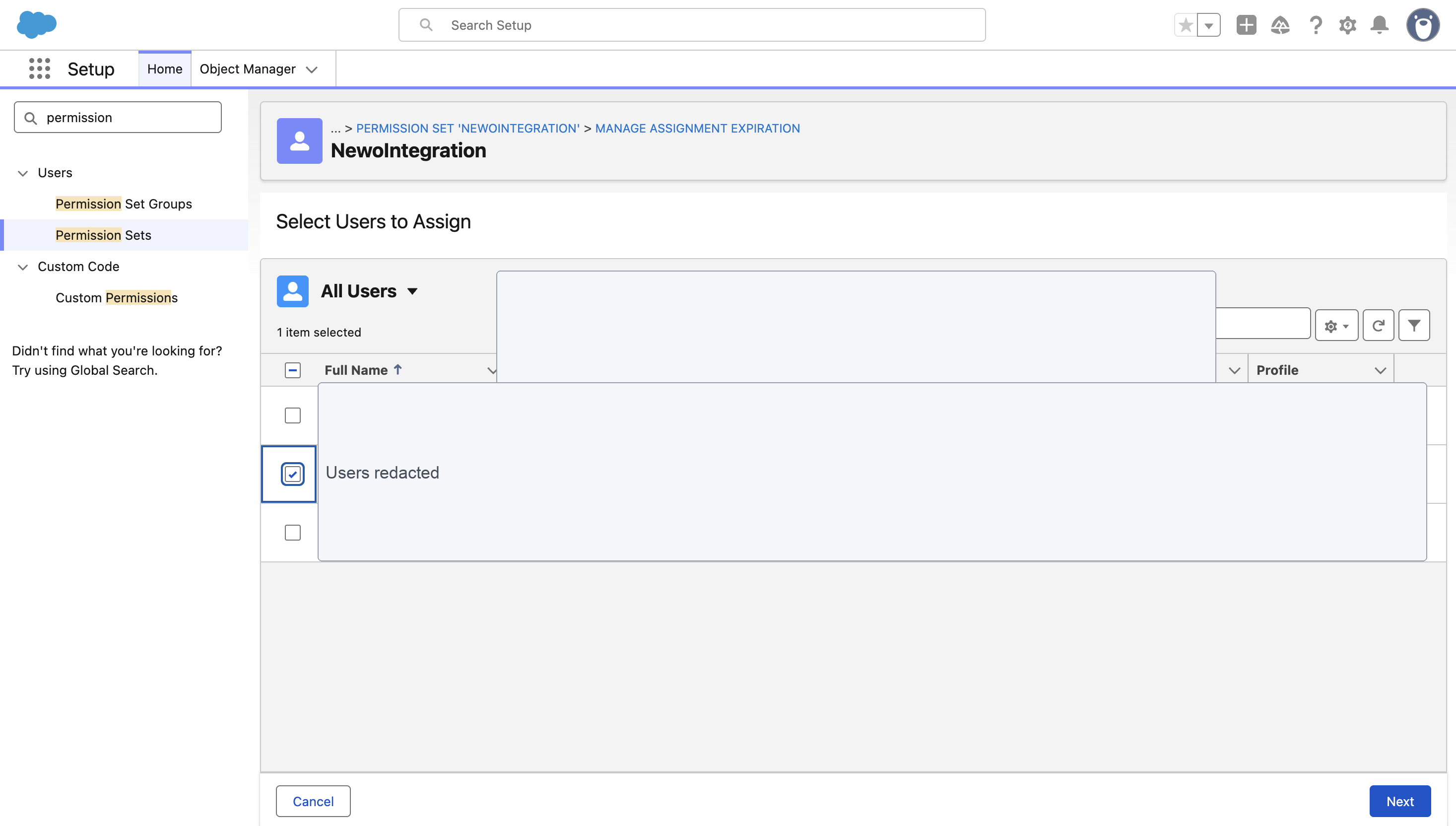Image resolution: width=1456 pixels, height=826 pixels.
Task: Uncheck the selected Users redacted row checkbox
Action: tap(293, 474)
